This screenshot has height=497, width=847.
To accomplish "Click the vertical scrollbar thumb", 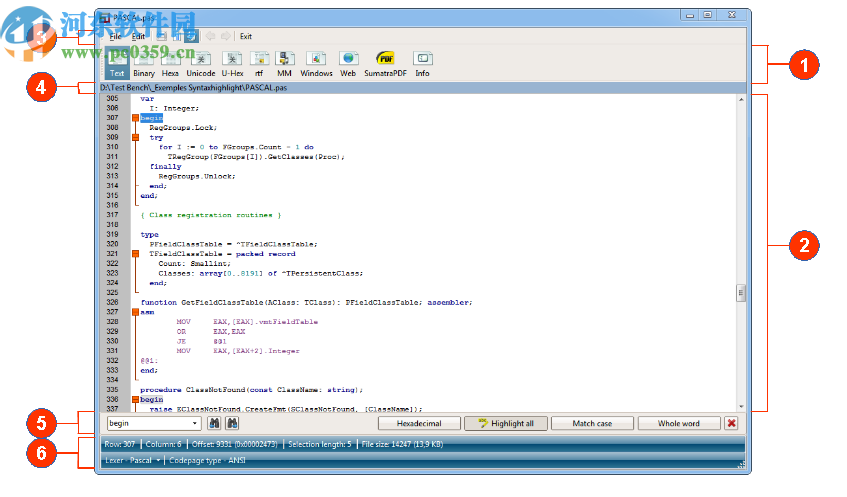I will (x=741, y=293).
